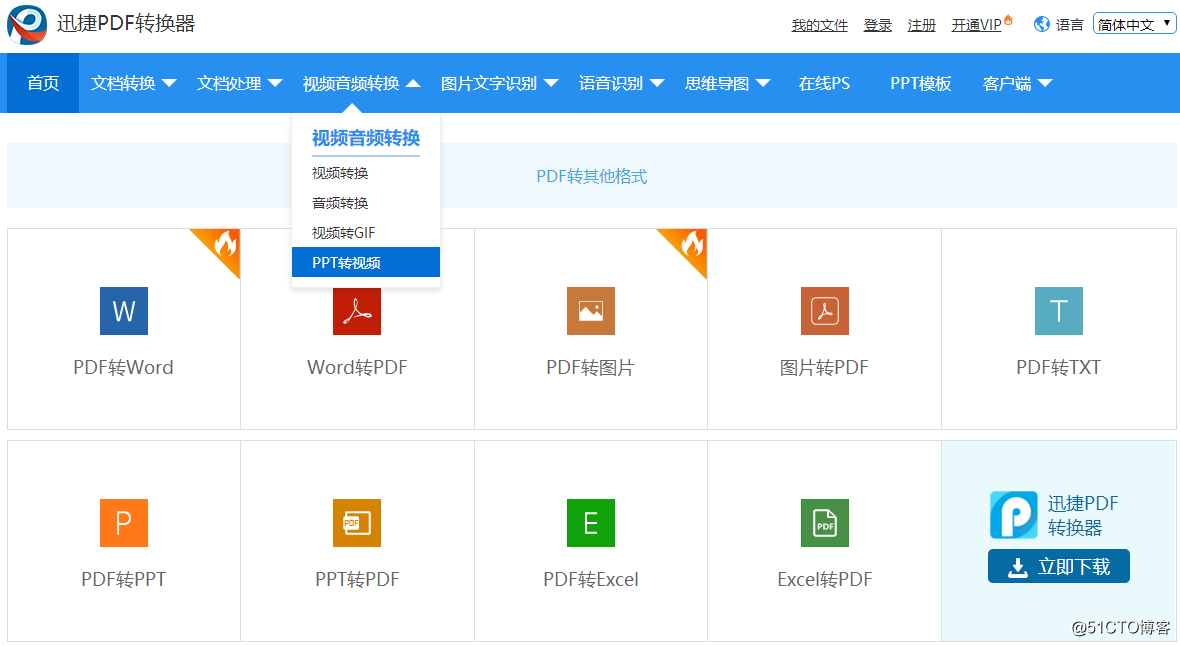Click the 注册 link
This screenshot has height=646, width=1180.
922,26
